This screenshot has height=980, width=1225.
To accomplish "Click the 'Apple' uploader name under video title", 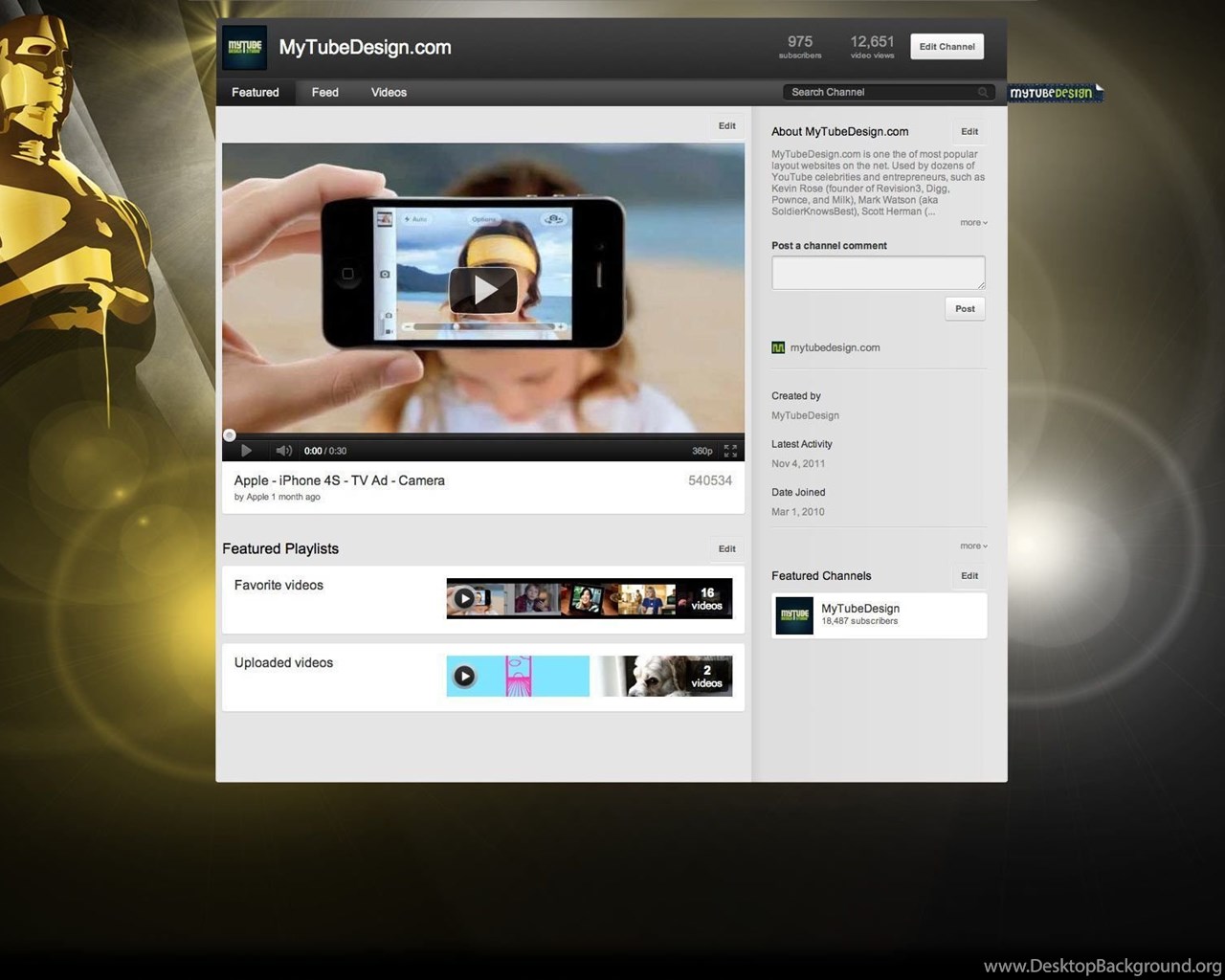I will 257,497.
